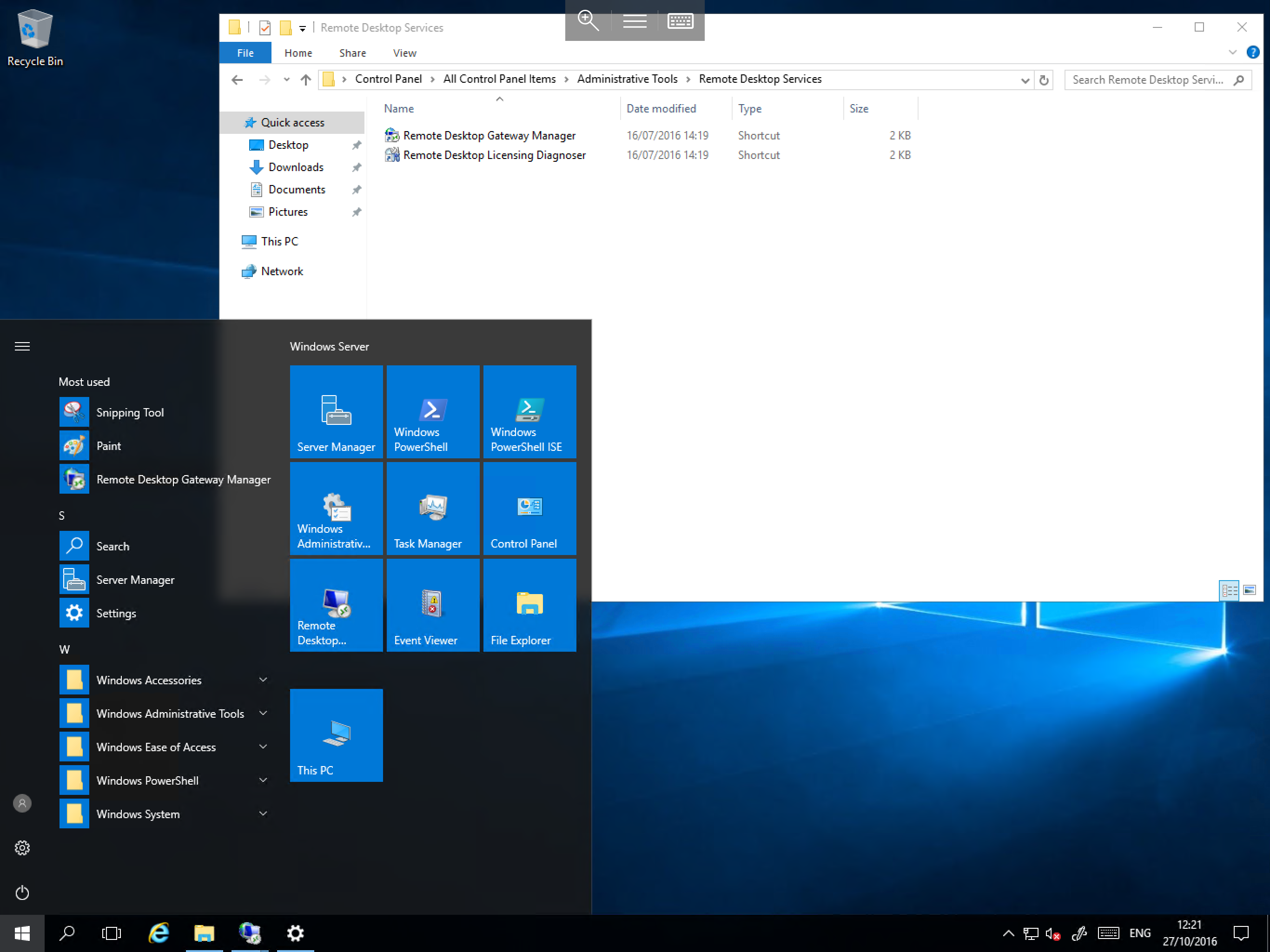Select Downloads in Quick access pane
Screen dimensions: 1270x952
click(x=296, y=167)
